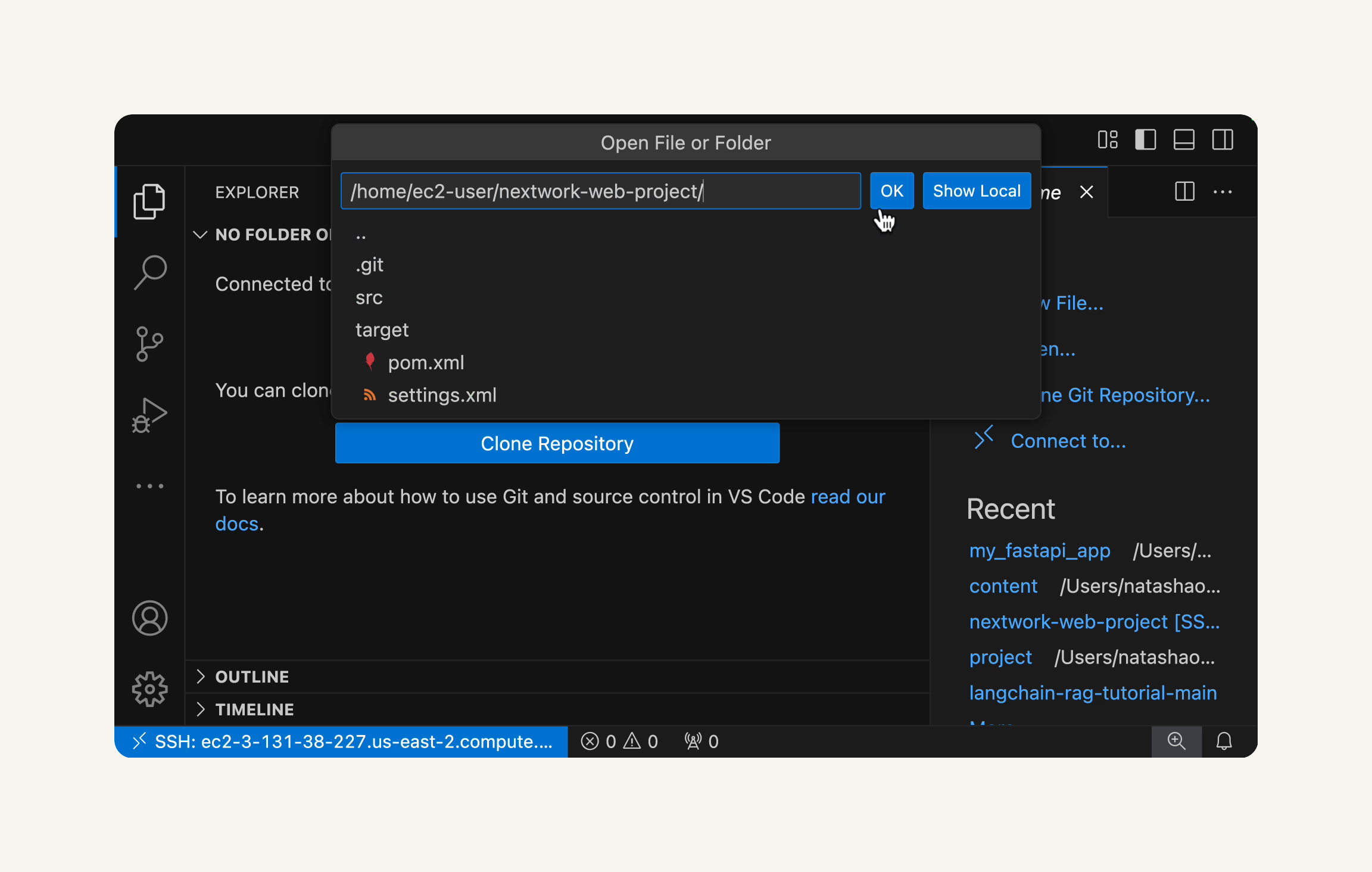Click the pom.xml Maven file icon
The width and height of the screenshot is (1372, 872).
(x=370, y=362)
